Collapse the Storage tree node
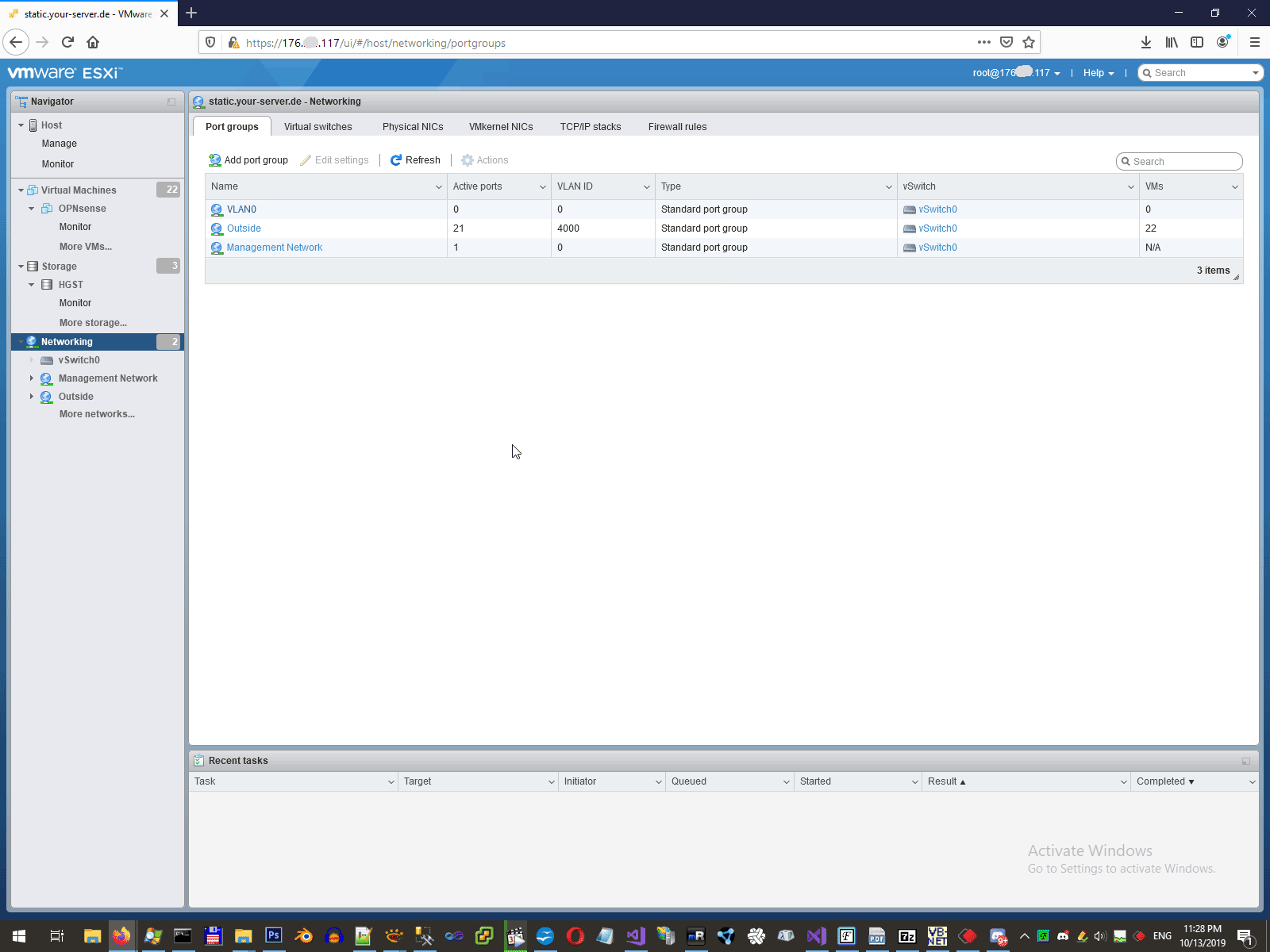1270x952 pixels. pyautogui.click(x=21, y=267)
